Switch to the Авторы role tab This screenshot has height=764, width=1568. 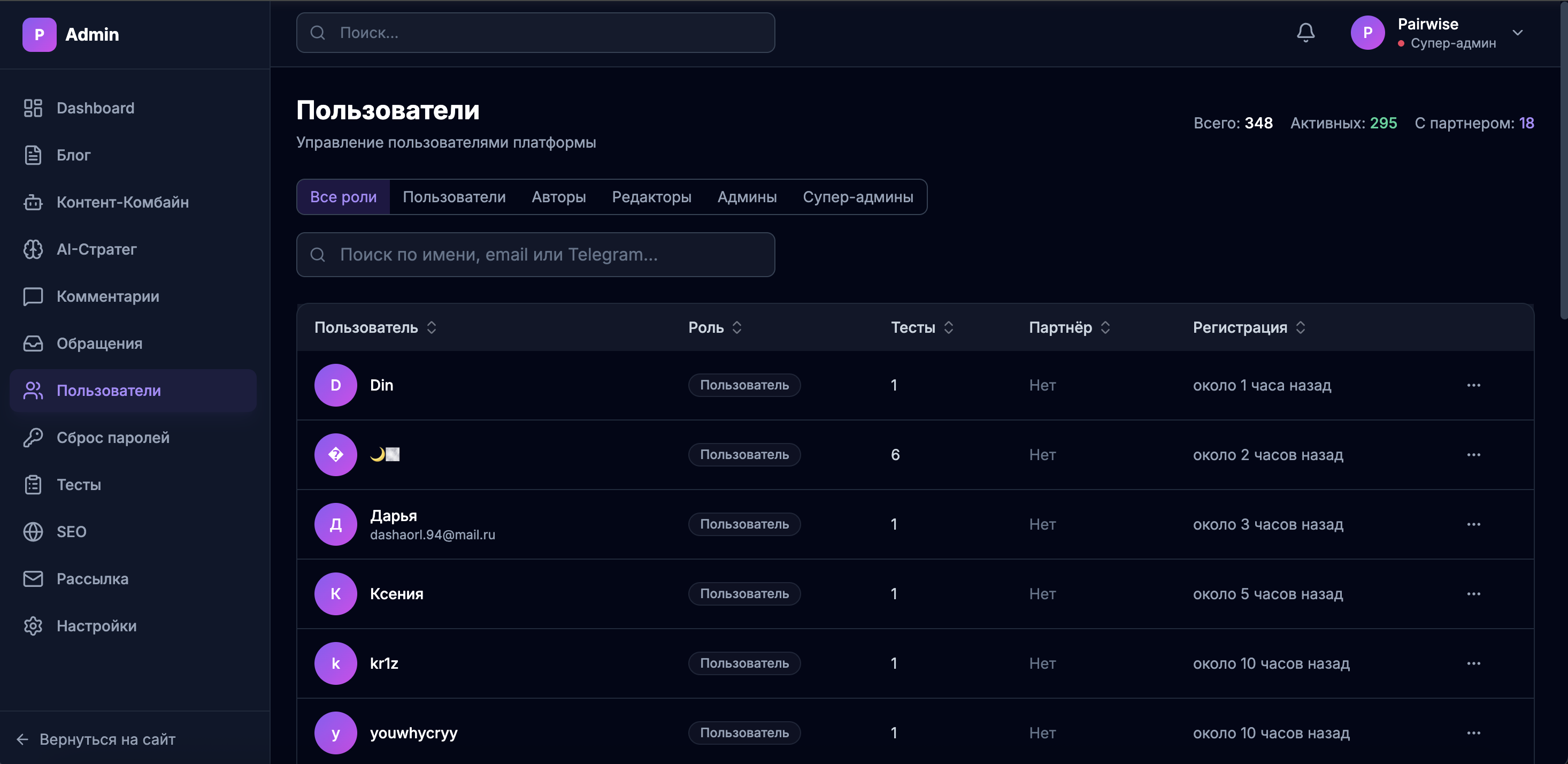pos(558,197)
